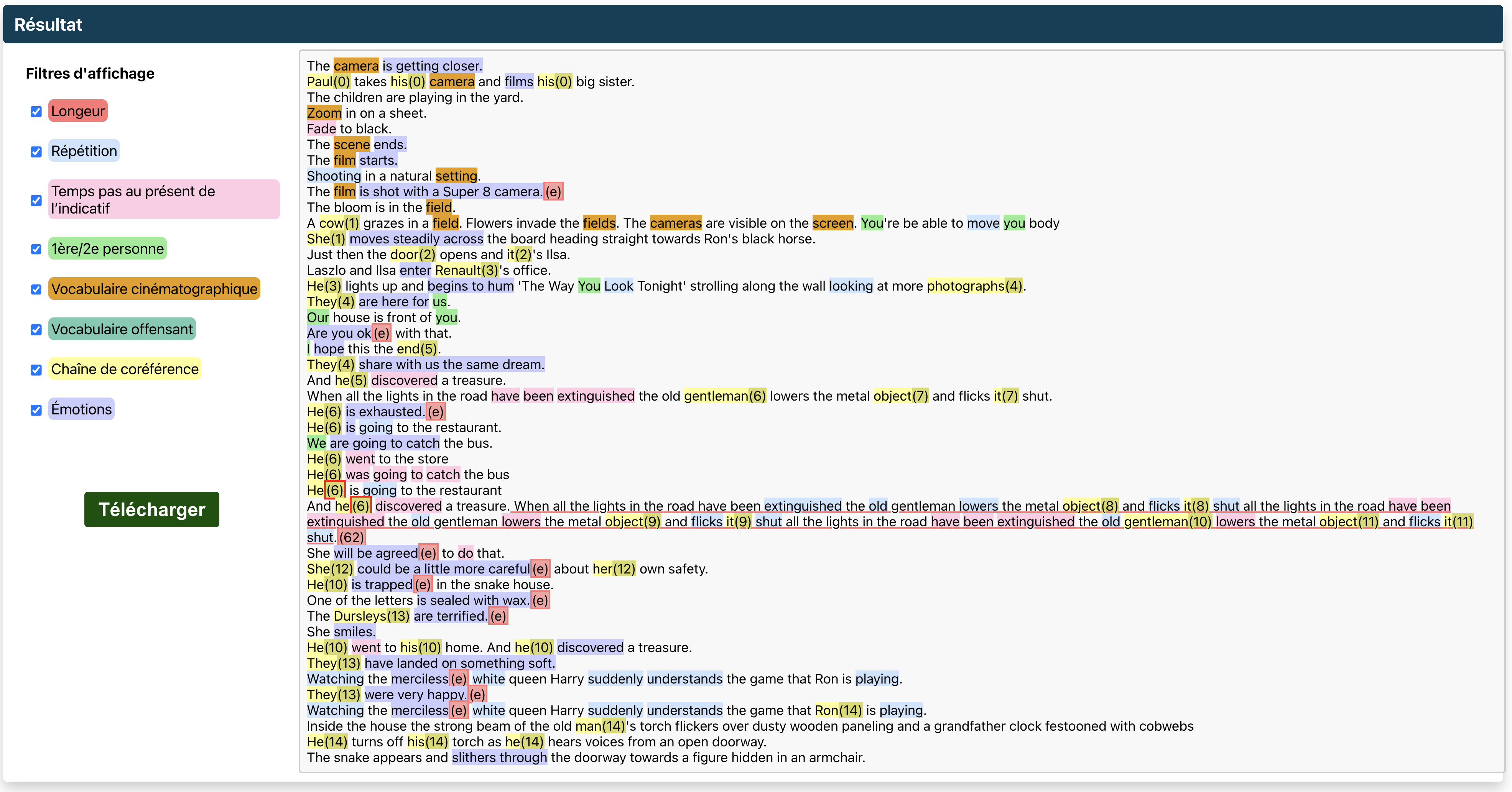This screenshot has height=792, width=1512.
Task: Click the orange Vocabulaire cinématographique label
Action: coord(154,289)
